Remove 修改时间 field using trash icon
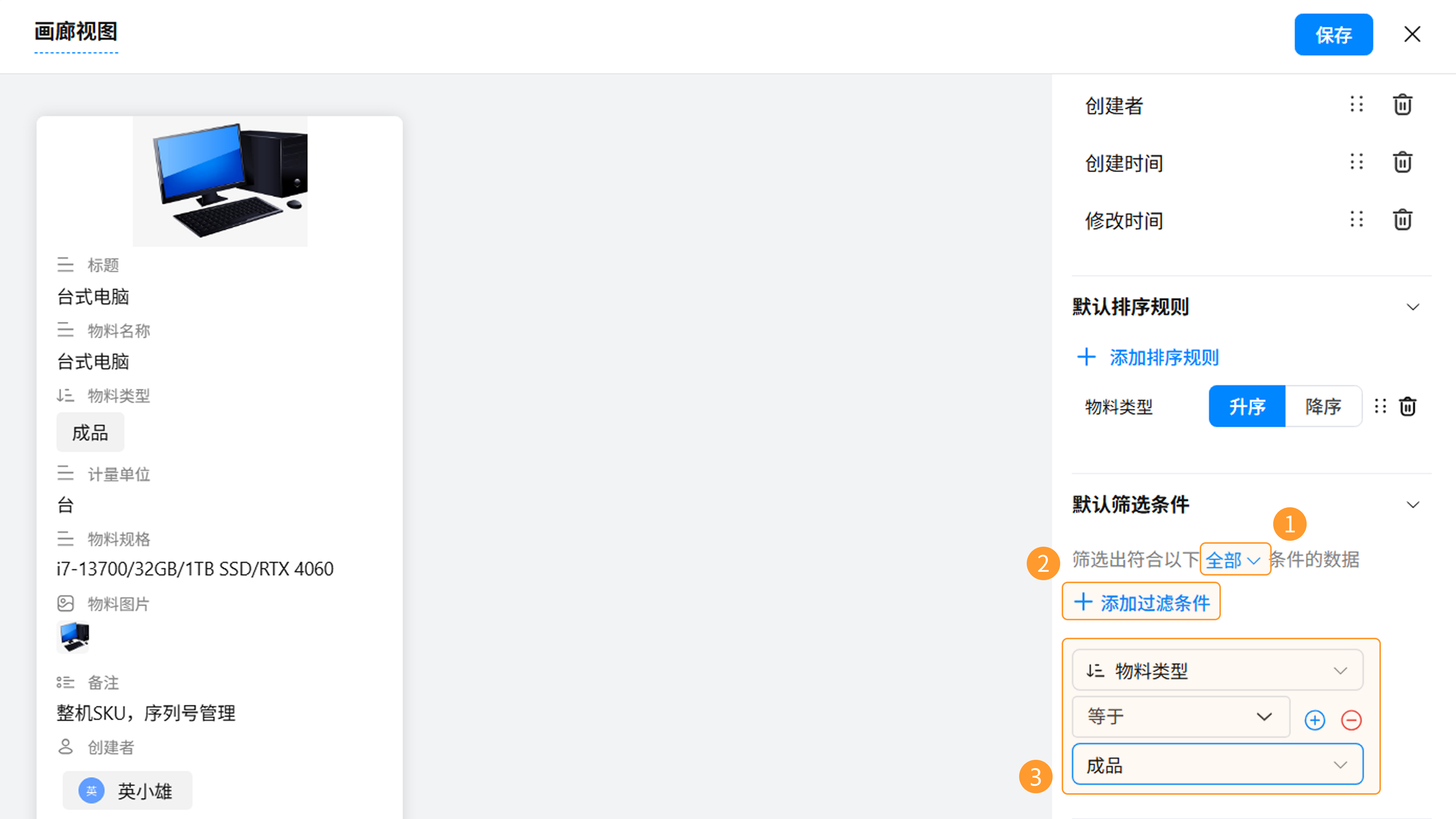The width and height of the screenshot is (1456, 819). point(1402,220)
